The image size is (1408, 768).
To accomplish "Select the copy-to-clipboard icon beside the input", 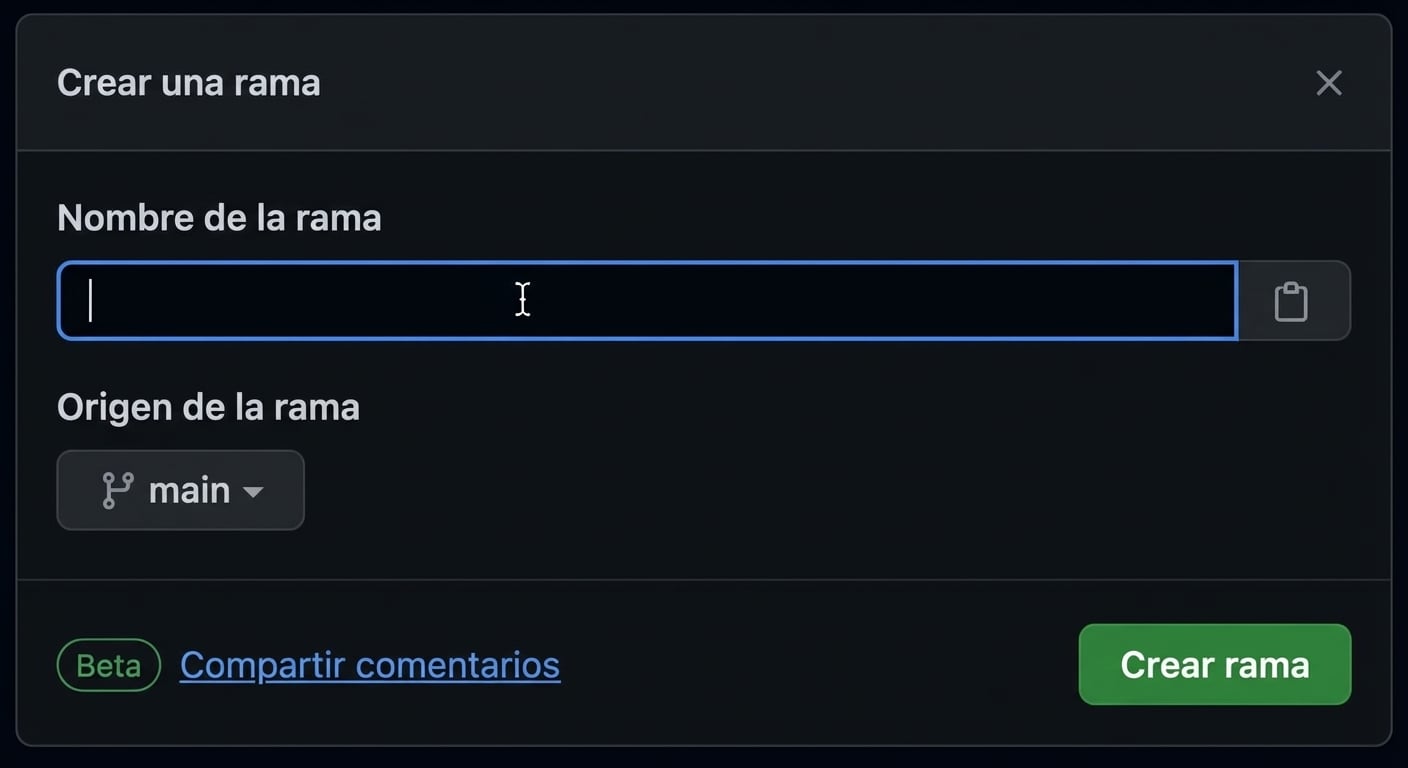I will 1291,300.
